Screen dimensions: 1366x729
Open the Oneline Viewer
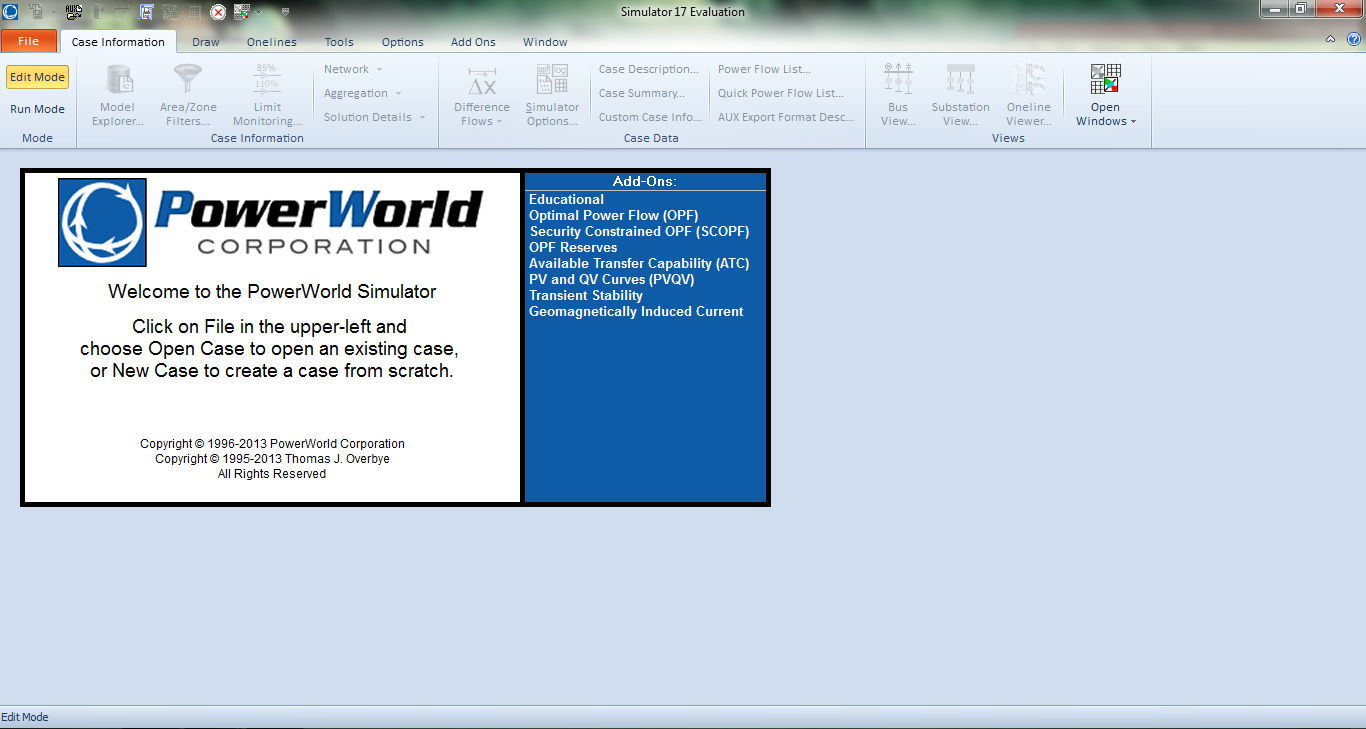(x=1029, y=94)
